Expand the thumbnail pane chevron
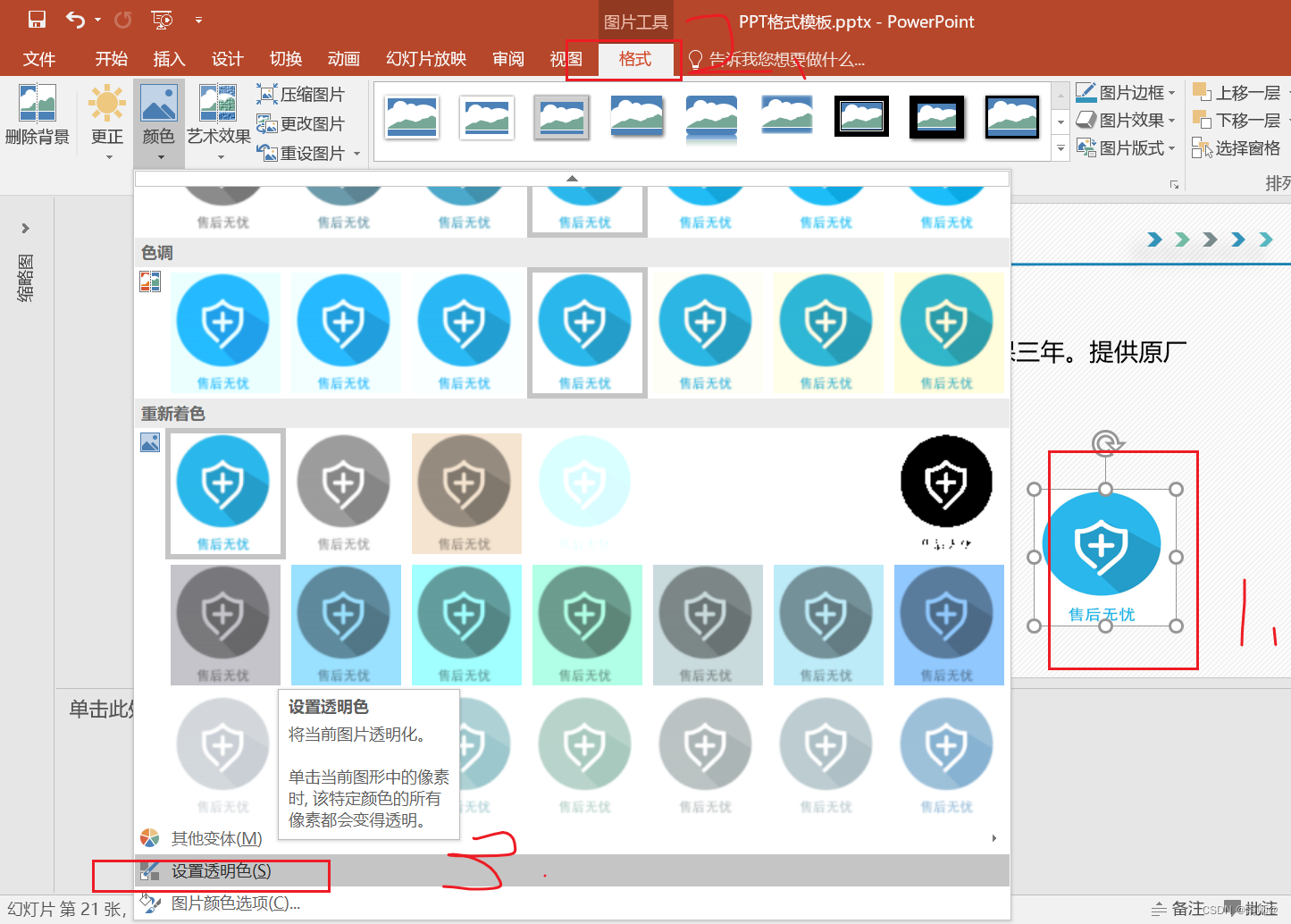The image size is (1291, 924). [26, 228]
